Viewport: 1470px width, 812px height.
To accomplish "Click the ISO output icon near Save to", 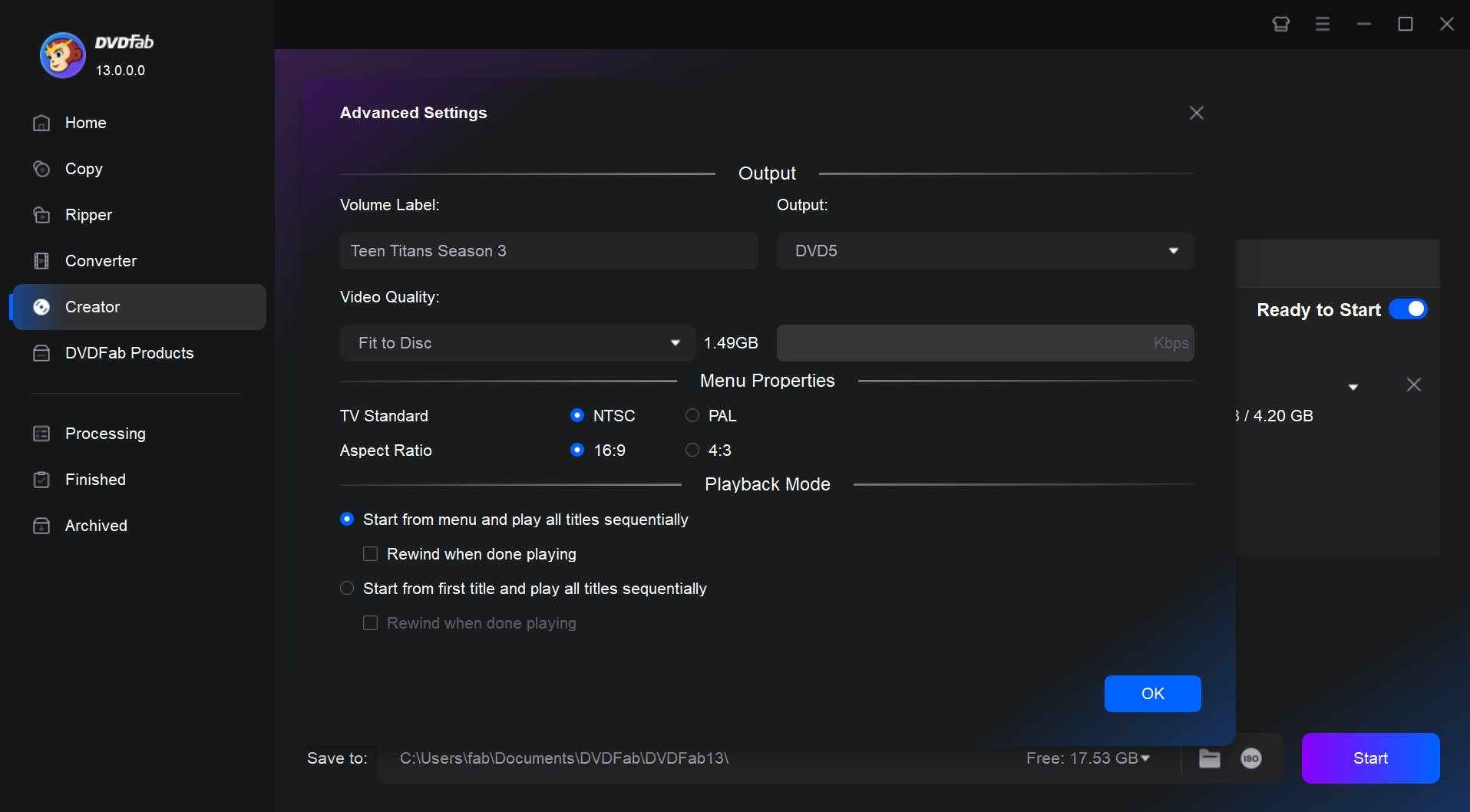I will tap(1250, 758).
